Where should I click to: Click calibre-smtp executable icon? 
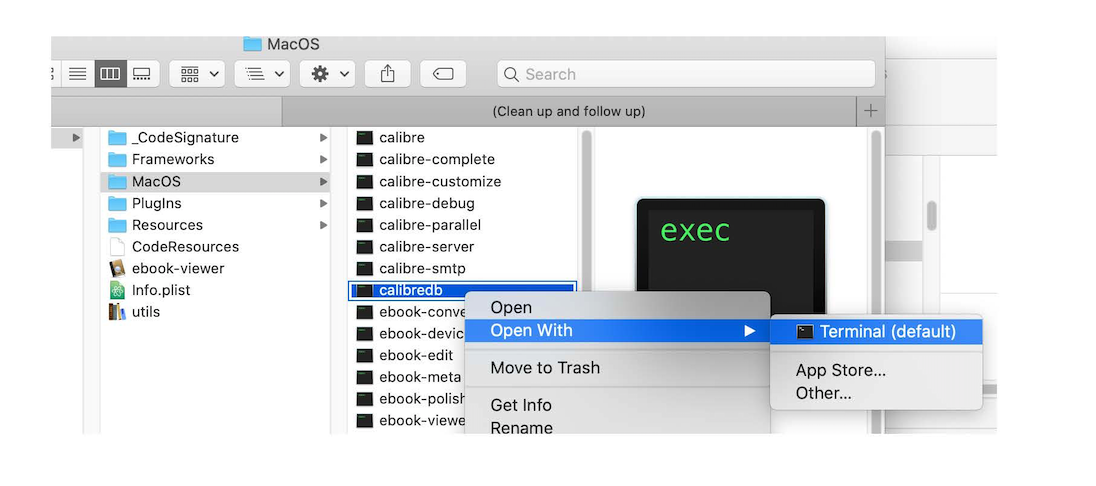point(364,269)
